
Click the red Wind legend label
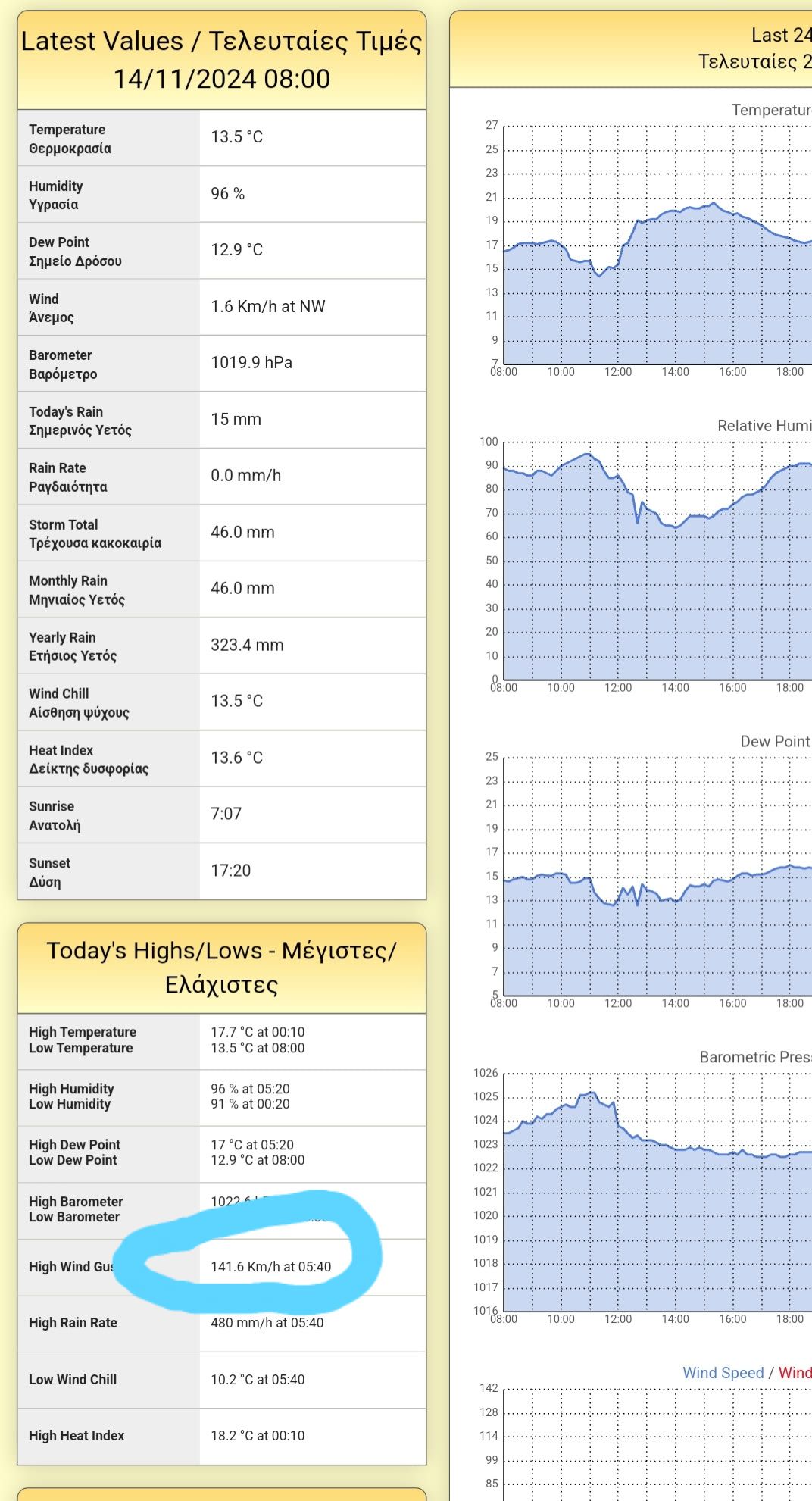click(x=794, y=1372)
